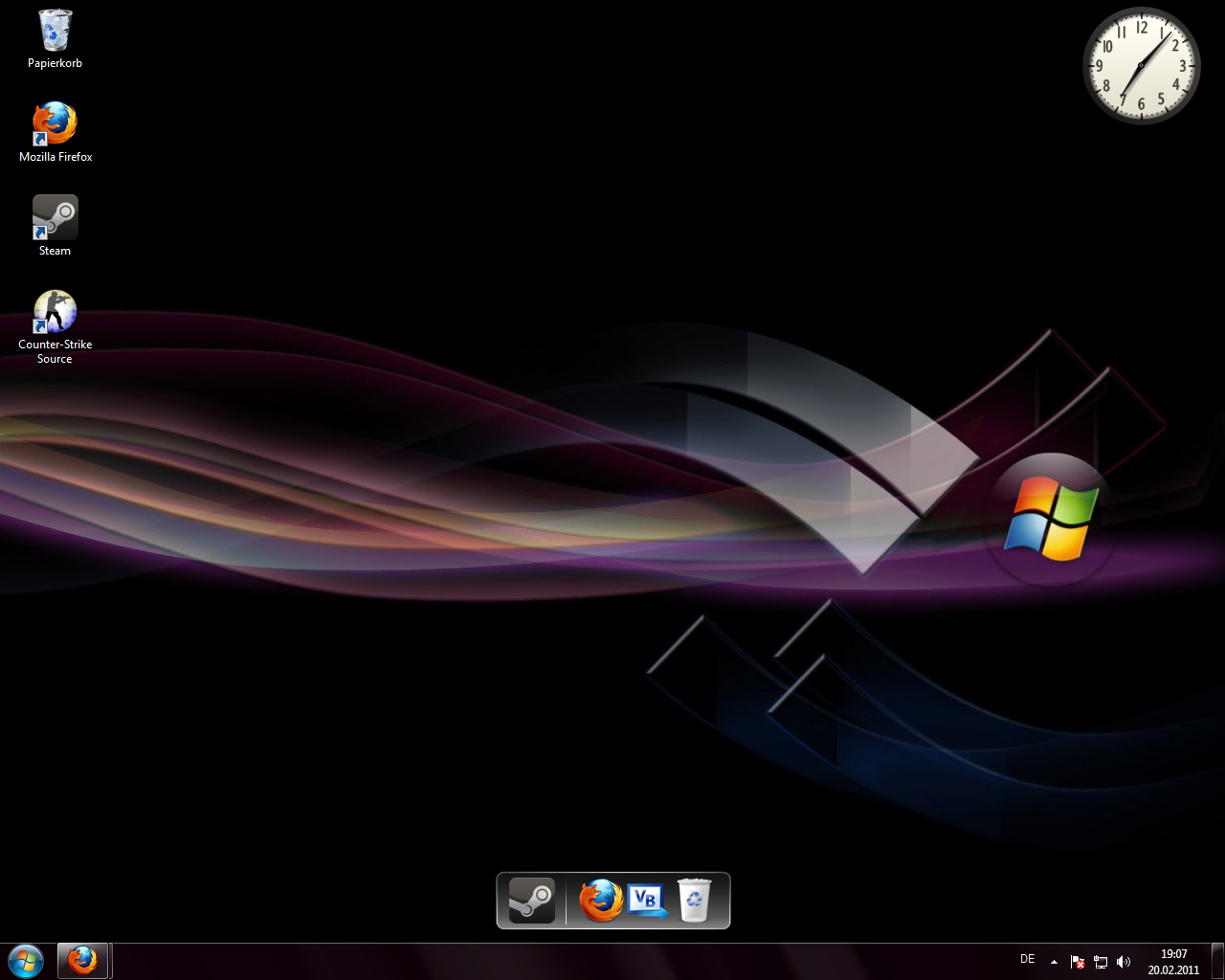This screenshot has height=980, width=1225.
Task: Click the analog clock desktop gadget
Action: (1141, 66)
